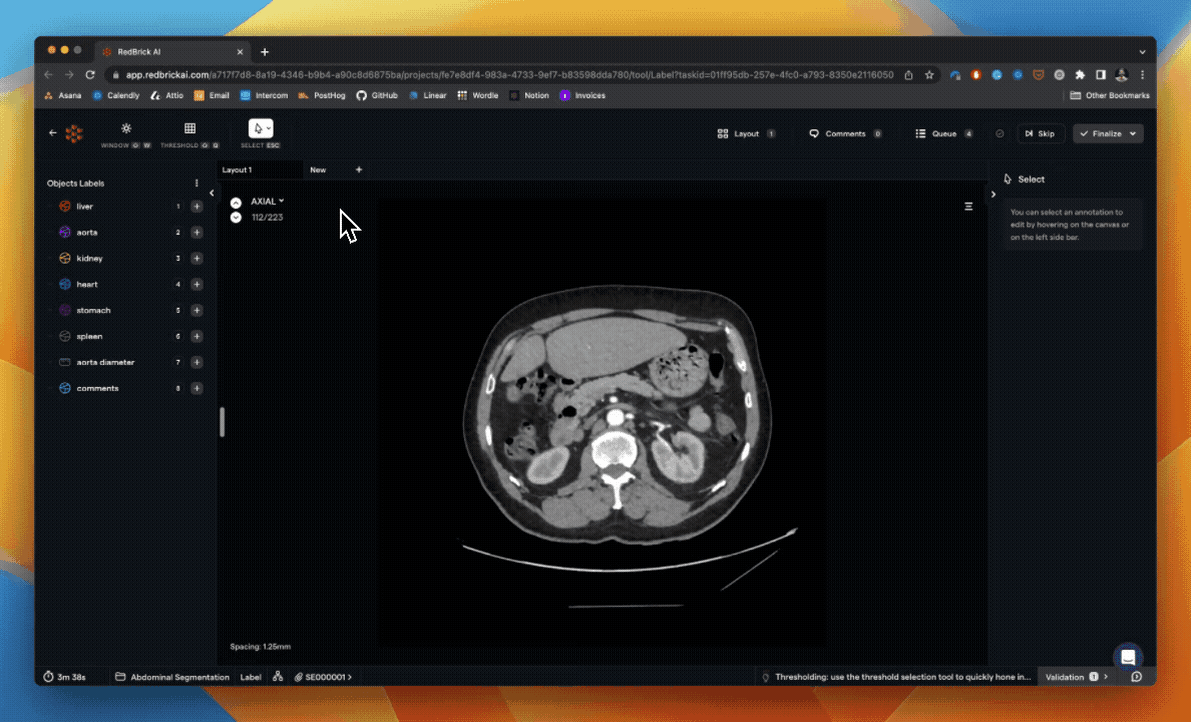The height and width of the screenshot is (722, 1191).
Task: Add a new stomach annotation
Action: pos(197,310)
